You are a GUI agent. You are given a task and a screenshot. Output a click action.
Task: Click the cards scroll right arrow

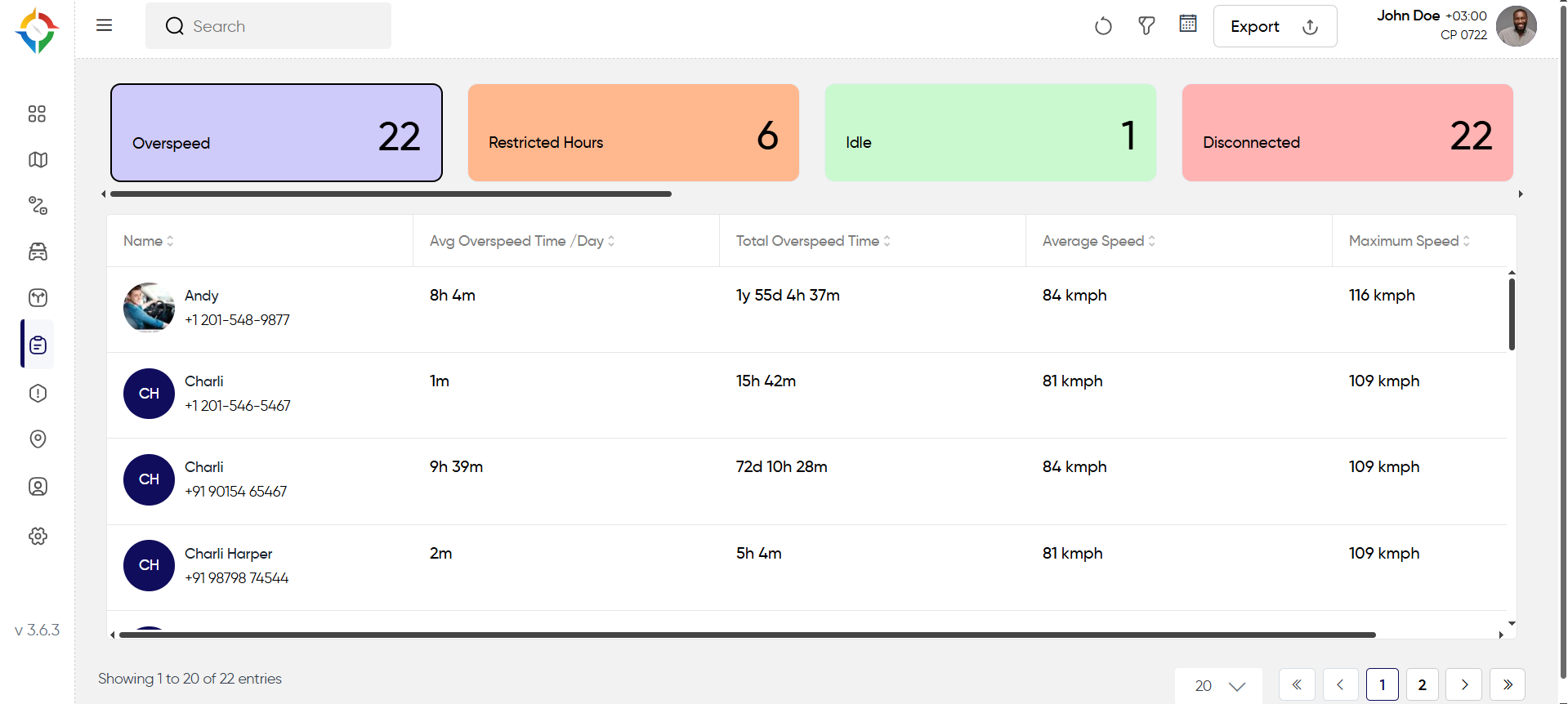point(1521,194)
